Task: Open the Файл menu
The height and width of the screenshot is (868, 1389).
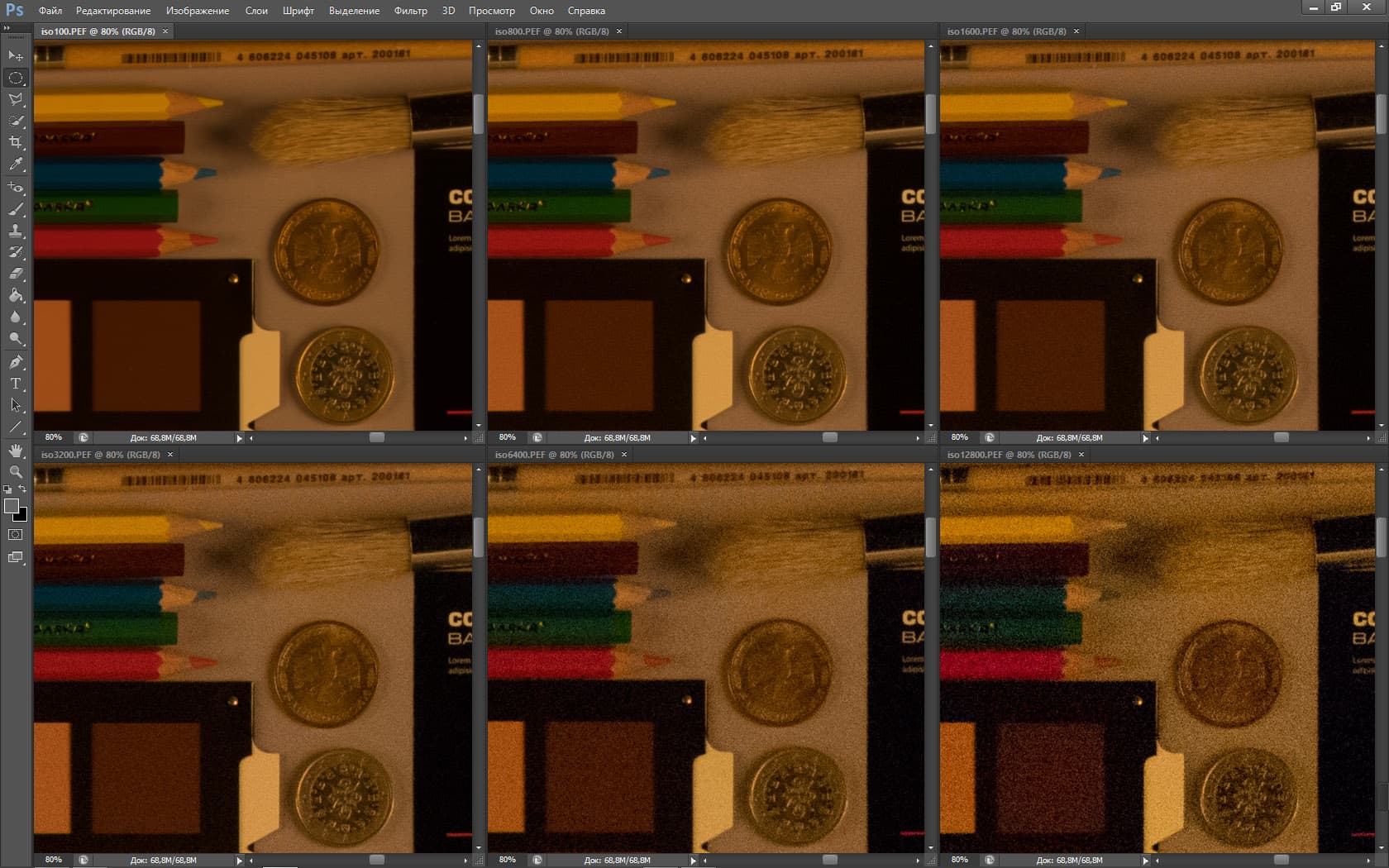Action: pos(50,11)
